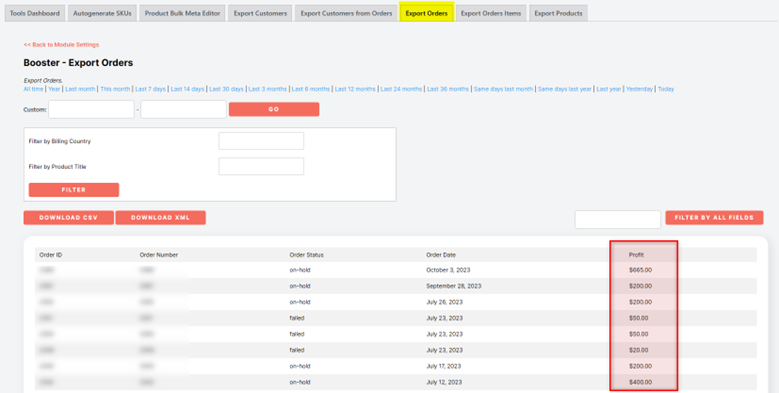Image resolution: width=779 pixels, height=393 pixels.
Task: Select Last 36 months range
Action: click(448, 89)
